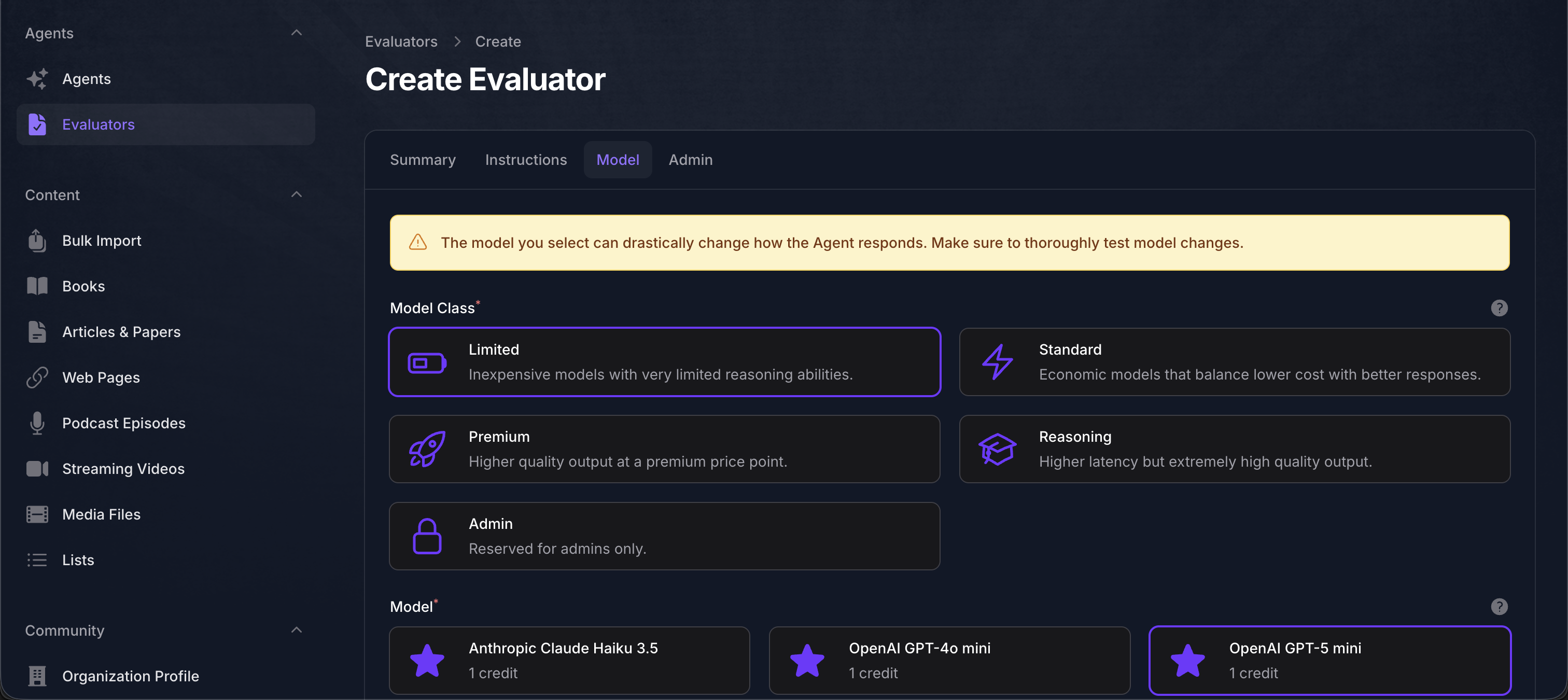Switch to the Summary tab

(423, 160)
